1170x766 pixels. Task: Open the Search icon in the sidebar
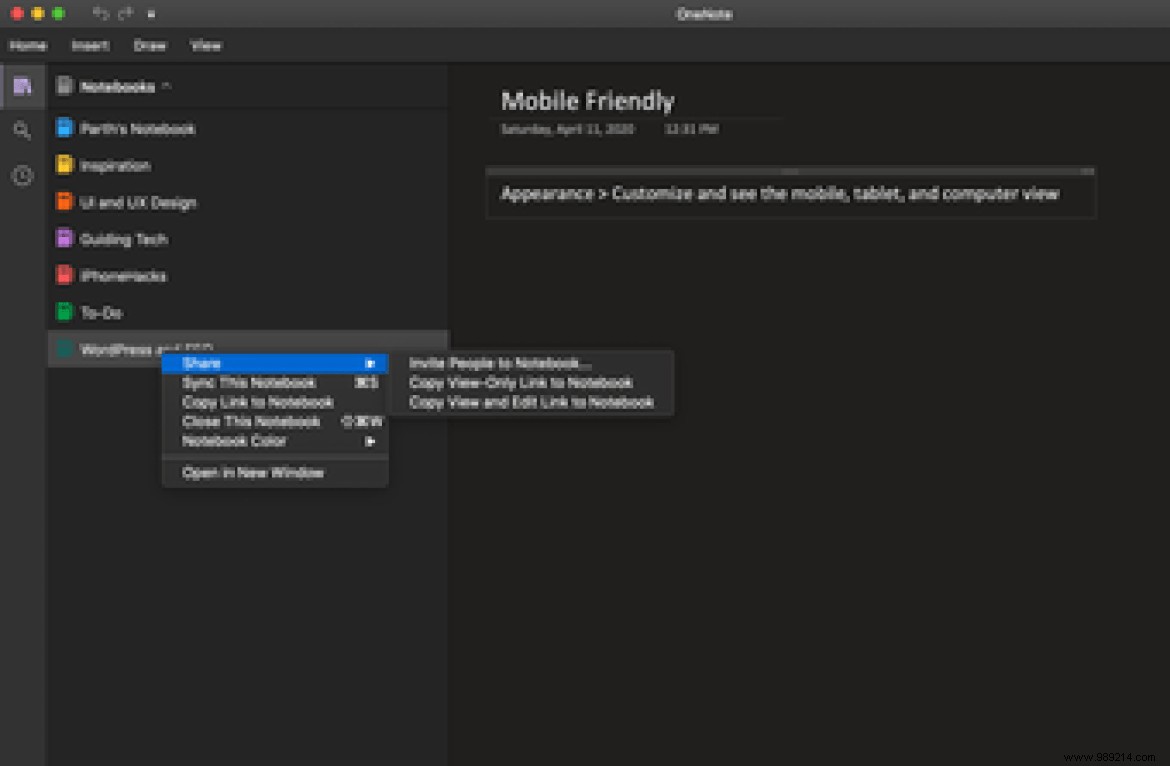click(x=21, y=130)
